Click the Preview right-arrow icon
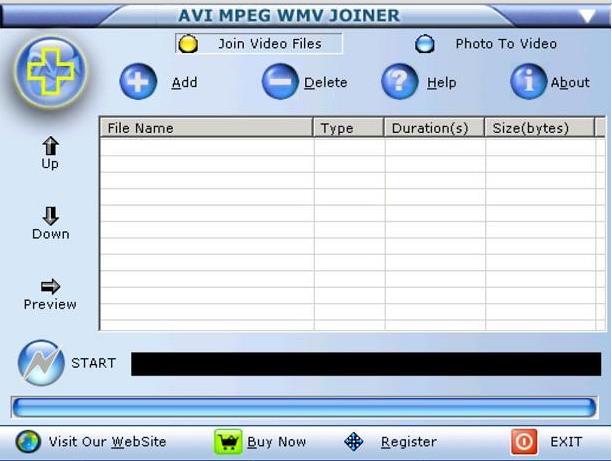The width and height of the screenshot is (612, 461). [50, 287]
